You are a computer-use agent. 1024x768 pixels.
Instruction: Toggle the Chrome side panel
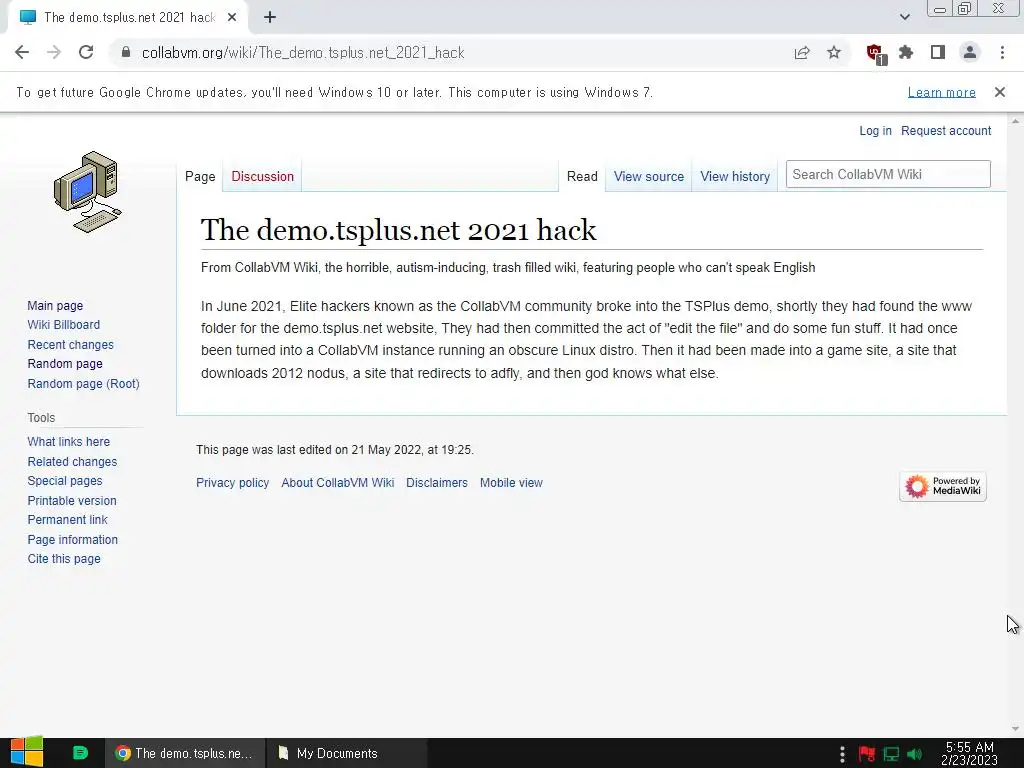938,53
